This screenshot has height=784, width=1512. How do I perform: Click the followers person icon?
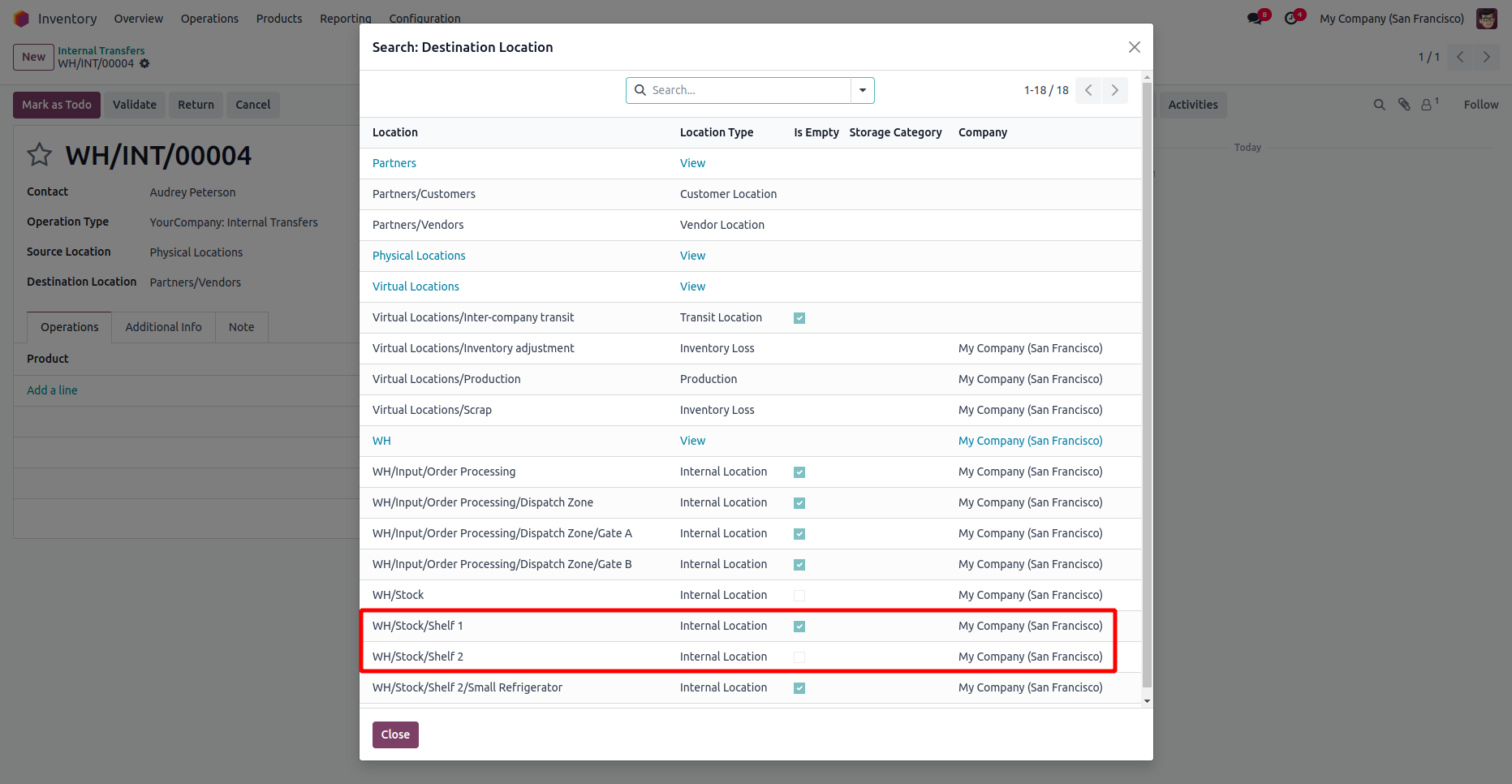click(x=1427, y=105)
